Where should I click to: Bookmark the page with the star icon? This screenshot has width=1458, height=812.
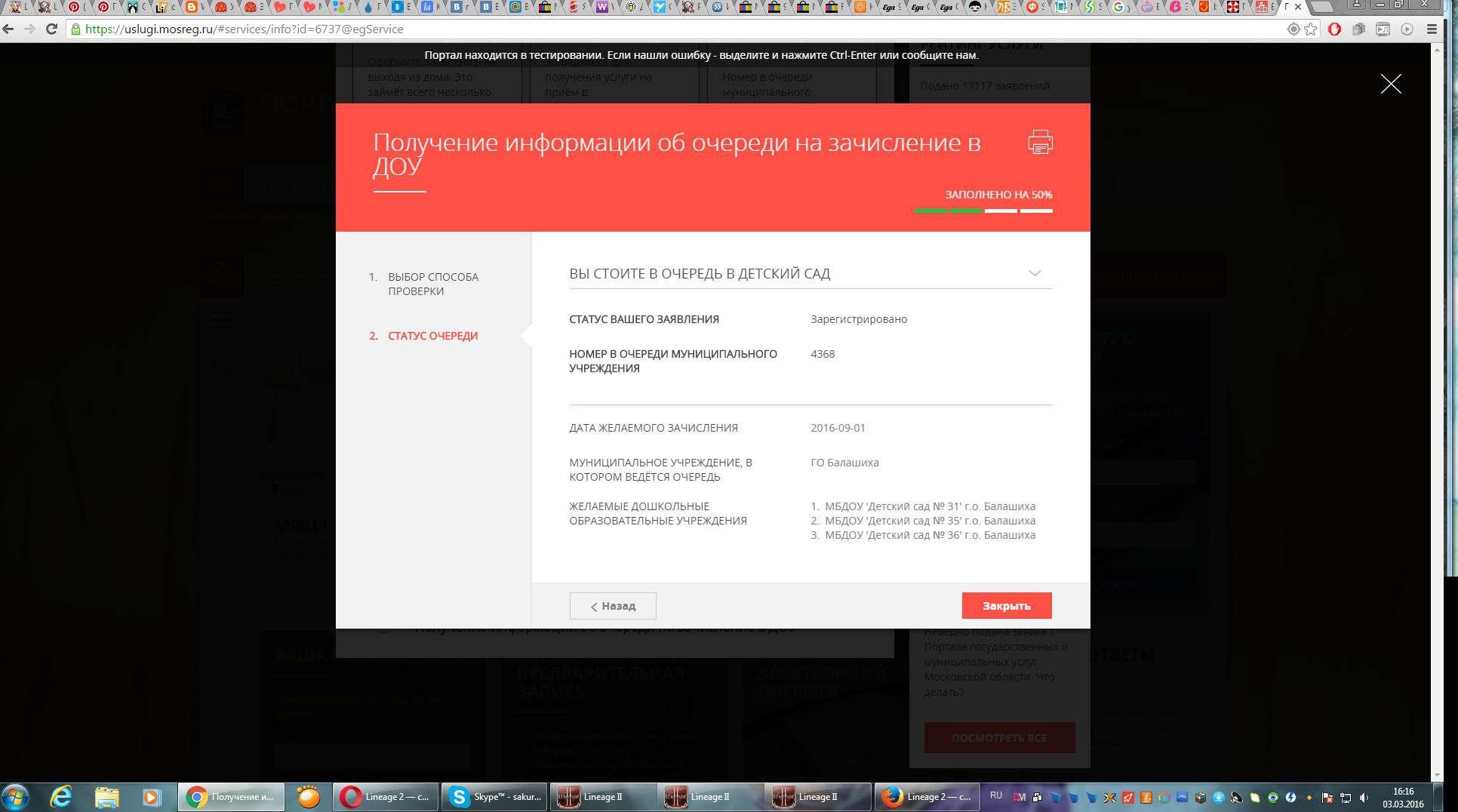[x=1311, y=29]
